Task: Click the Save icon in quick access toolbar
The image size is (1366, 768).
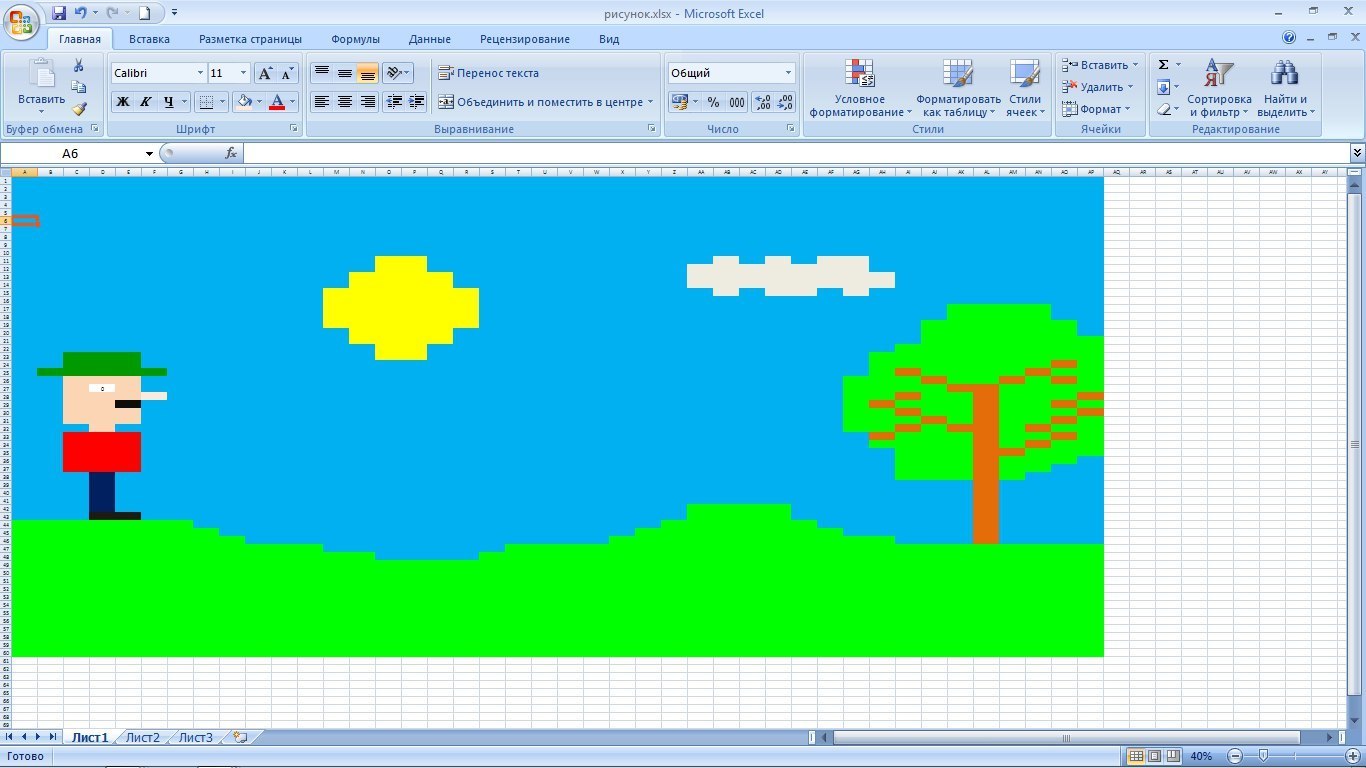Action: pos(59,13)
